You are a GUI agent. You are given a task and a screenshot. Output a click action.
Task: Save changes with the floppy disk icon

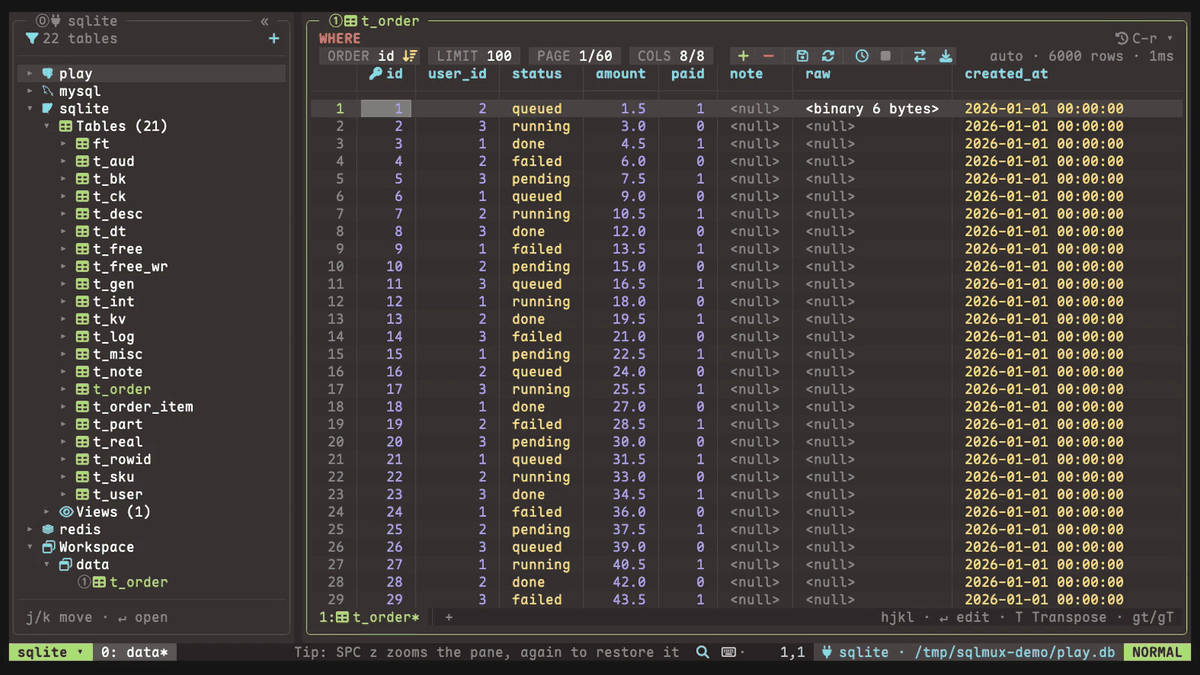pyautogui.click(x=802, y=56)
